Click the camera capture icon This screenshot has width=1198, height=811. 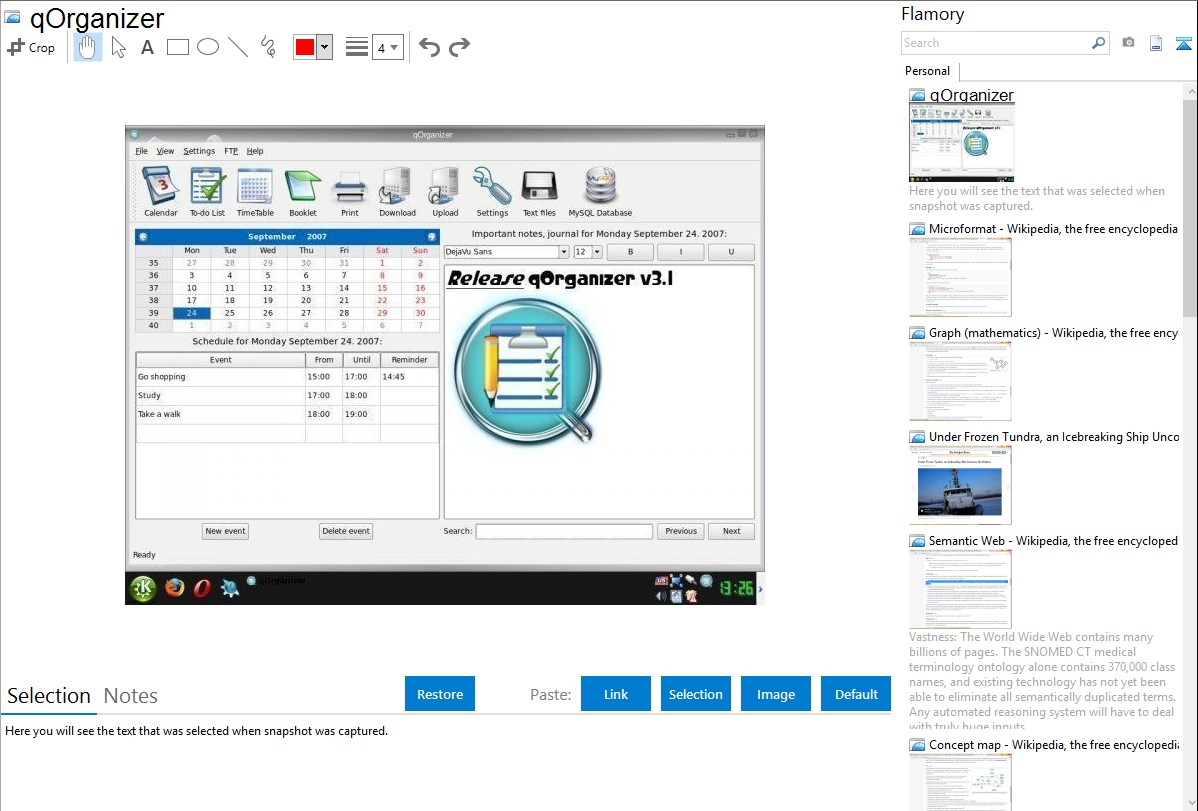coord(1128,43)
